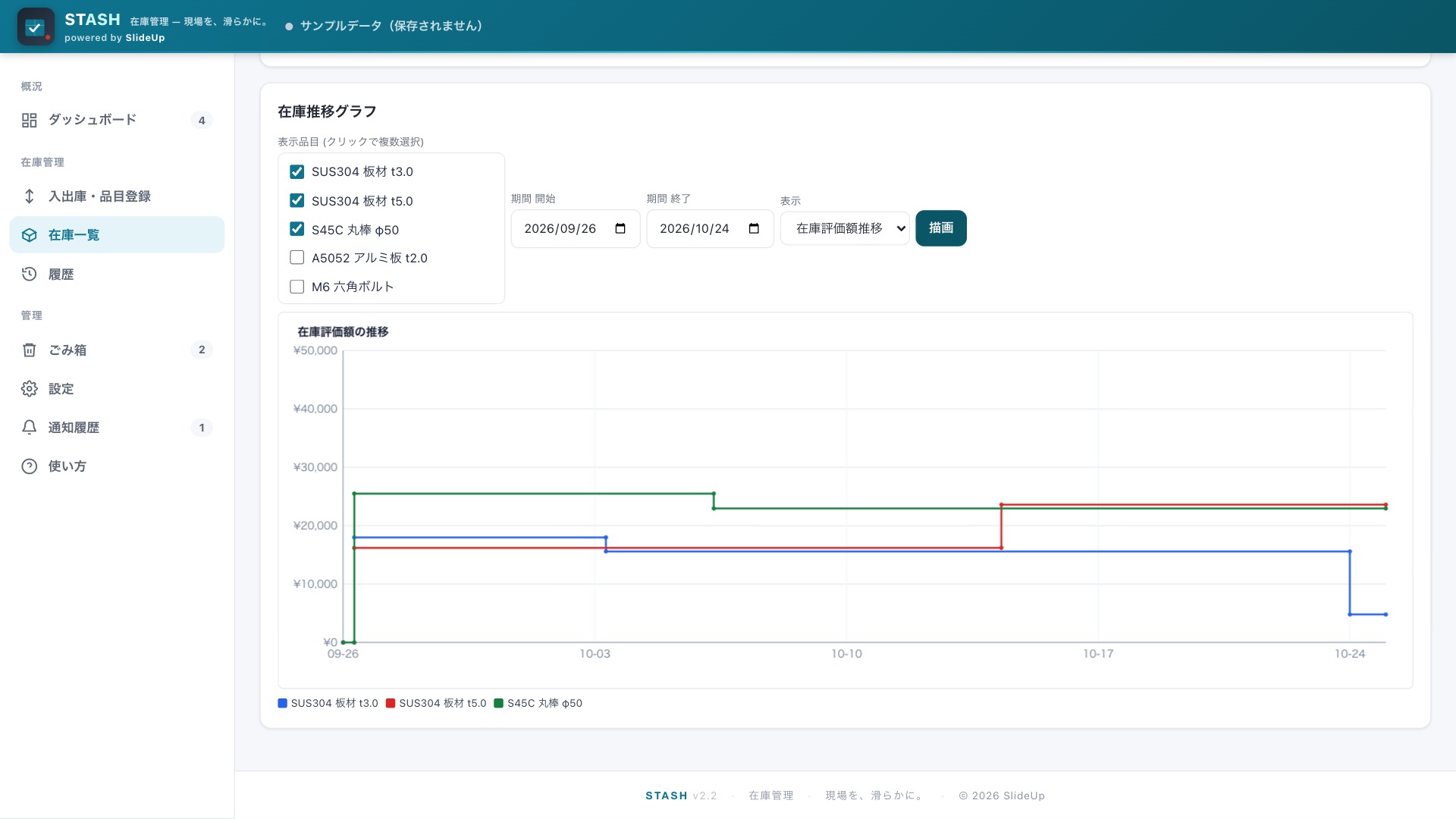
Task: Click the STASH v2.2 footer text
Action: [681, 795]
